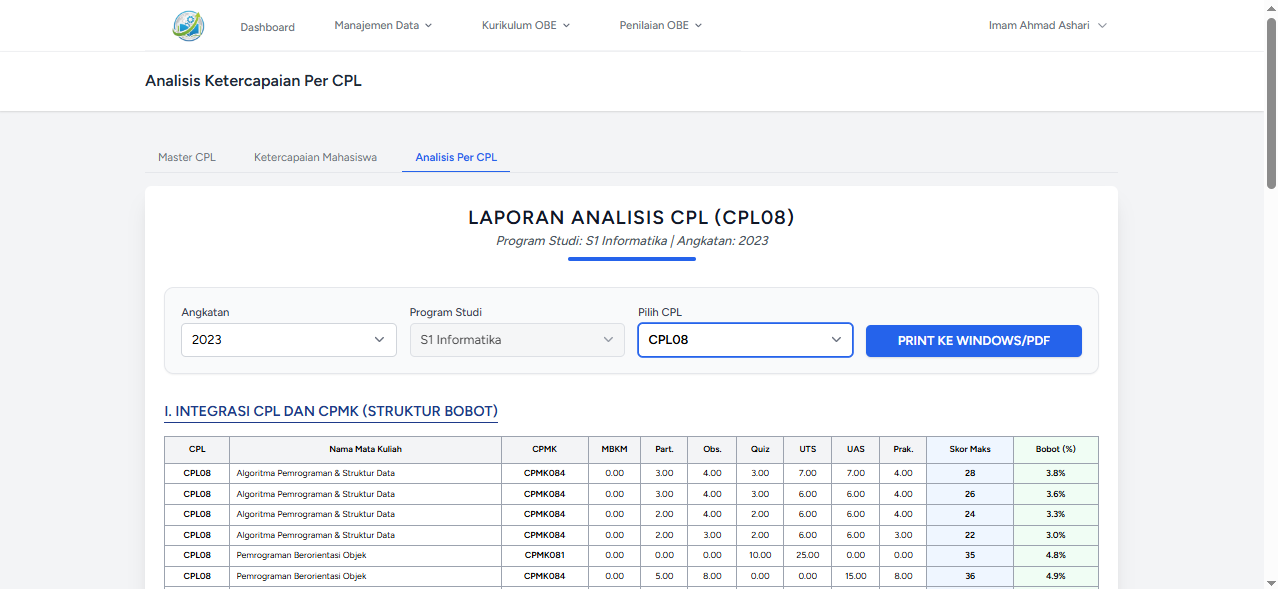Open Imam Ahmad Ashari user menu
The width and height of the screenshot is (1278, 589).
(x=1047, y=26)
